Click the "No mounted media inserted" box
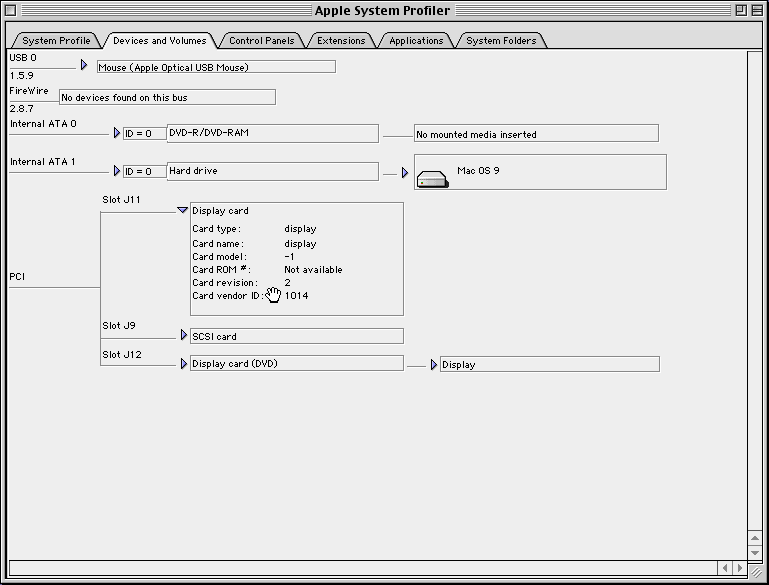This screenshot has height=585, width=769. pyautogui.click(x=536, y=133)
